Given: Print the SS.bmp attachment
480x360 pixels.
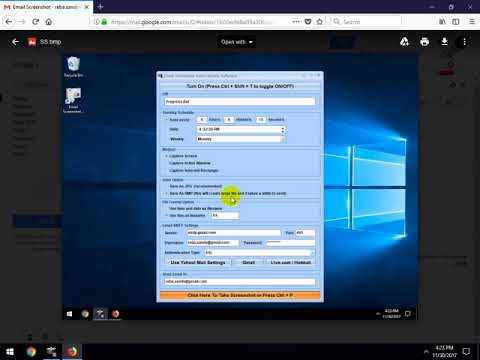Looking at the screenshot, I should pos(424,42).
